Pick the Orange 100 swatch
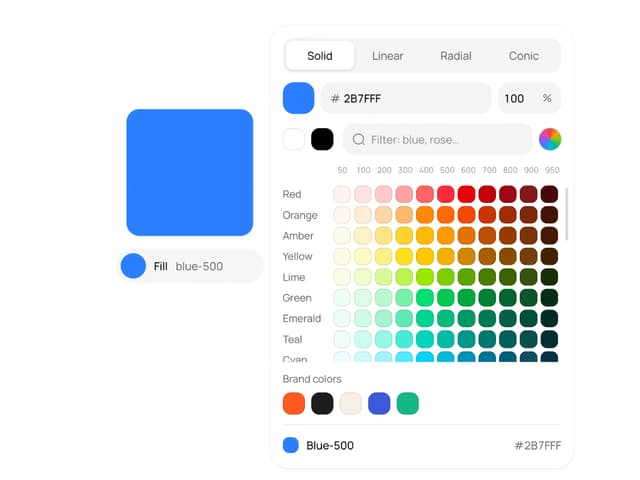Image resolution: width=640 pixels, height=480 pixels. pos(362,215)
